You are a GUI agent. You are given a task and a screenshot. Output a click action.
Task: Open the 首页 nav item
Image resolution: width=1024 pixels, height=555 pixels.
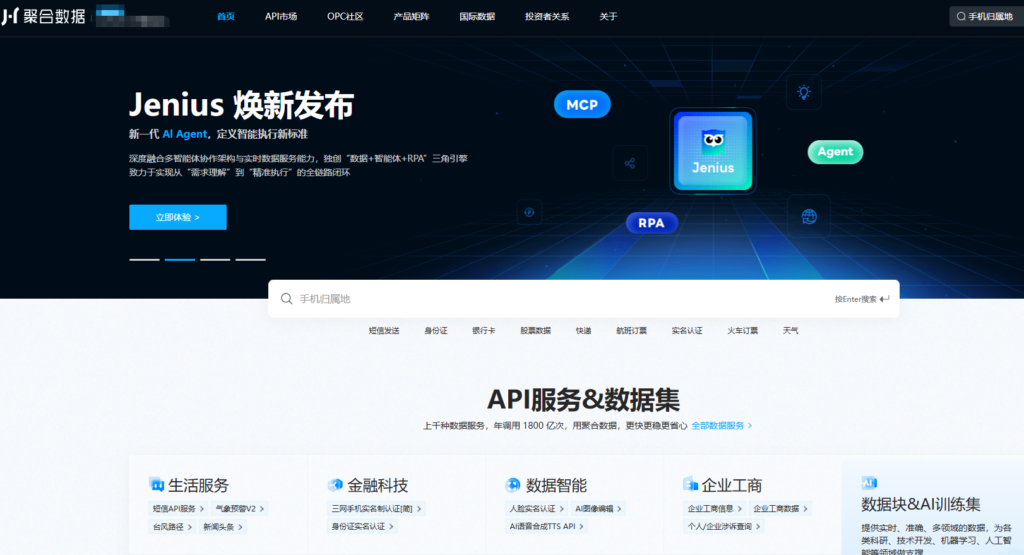226,16
